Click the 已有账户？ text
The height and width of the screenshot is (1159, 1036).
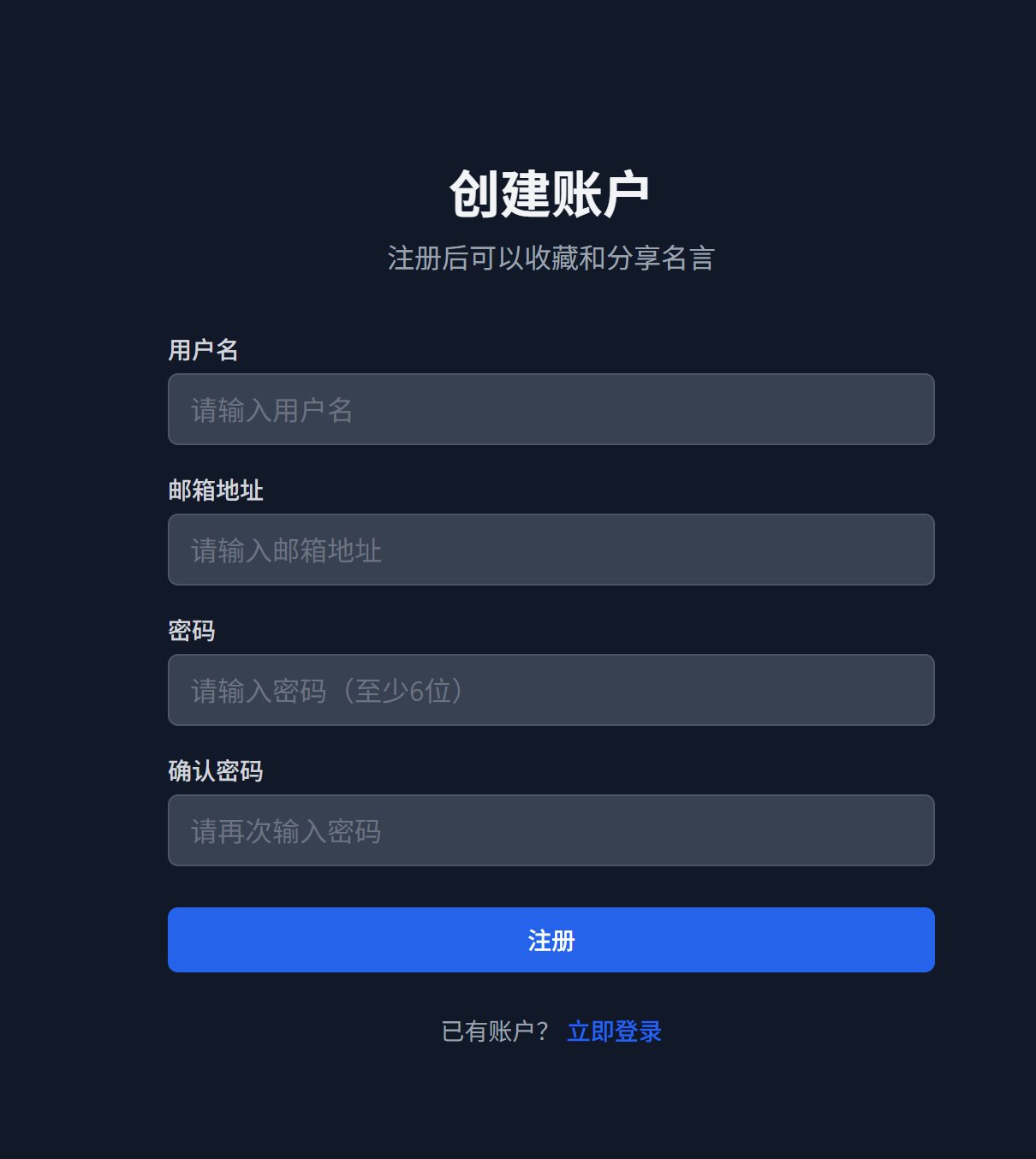tap(495, 1031)
